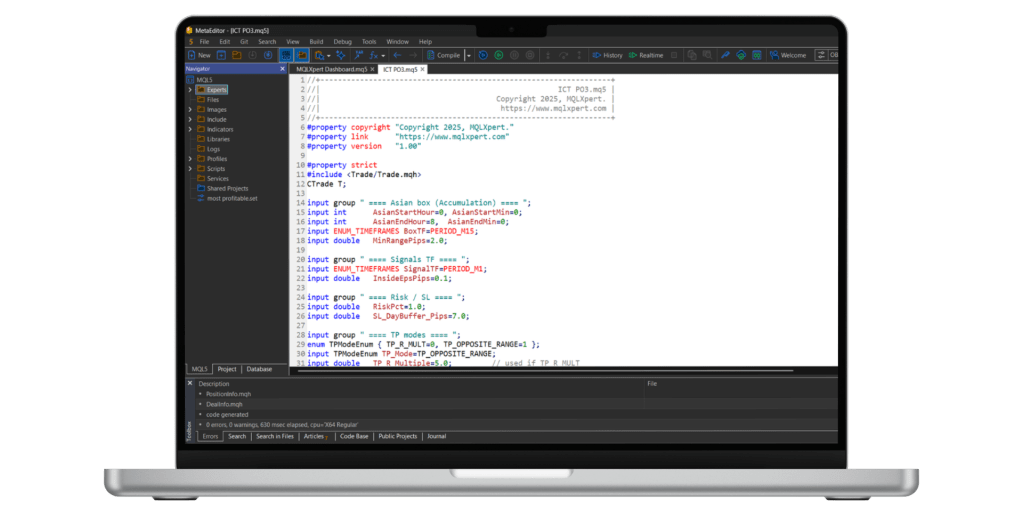
Task: Click the Welcome toolbar button
Action: [x=787, y=55]
